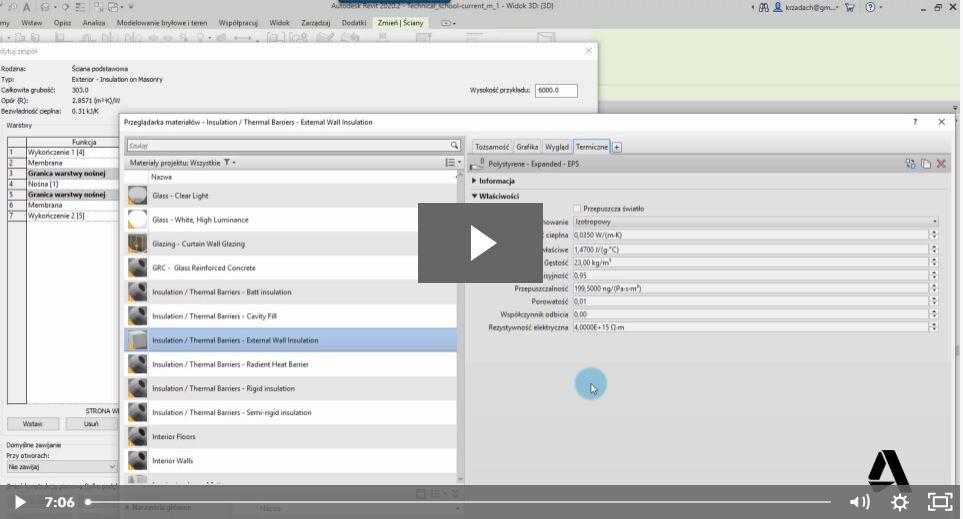Open the Revit help question mark icon
963x519 pixels.
(870, 7)
